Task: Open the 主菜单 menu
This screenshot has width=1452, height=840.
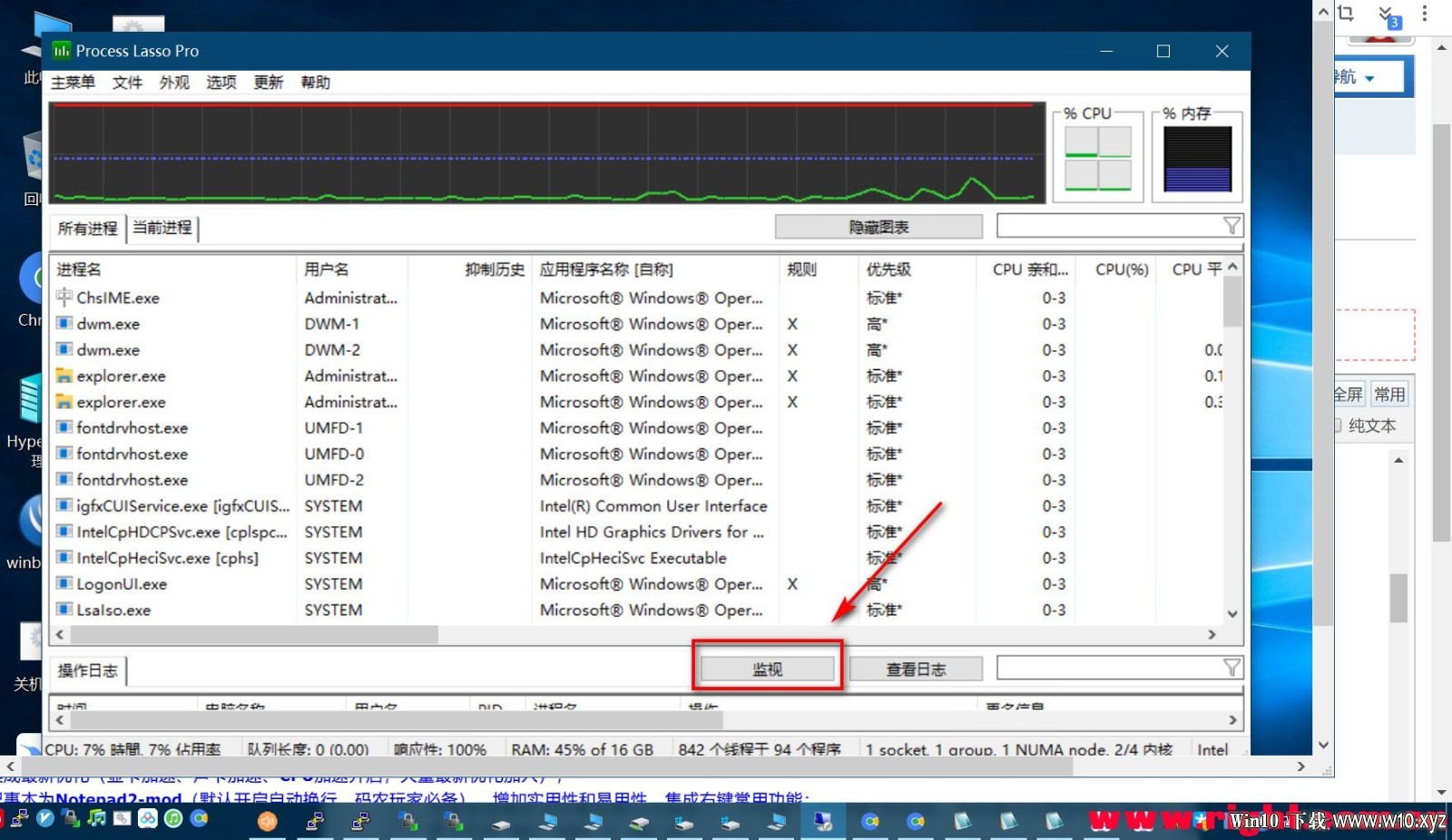Action: 73,83
